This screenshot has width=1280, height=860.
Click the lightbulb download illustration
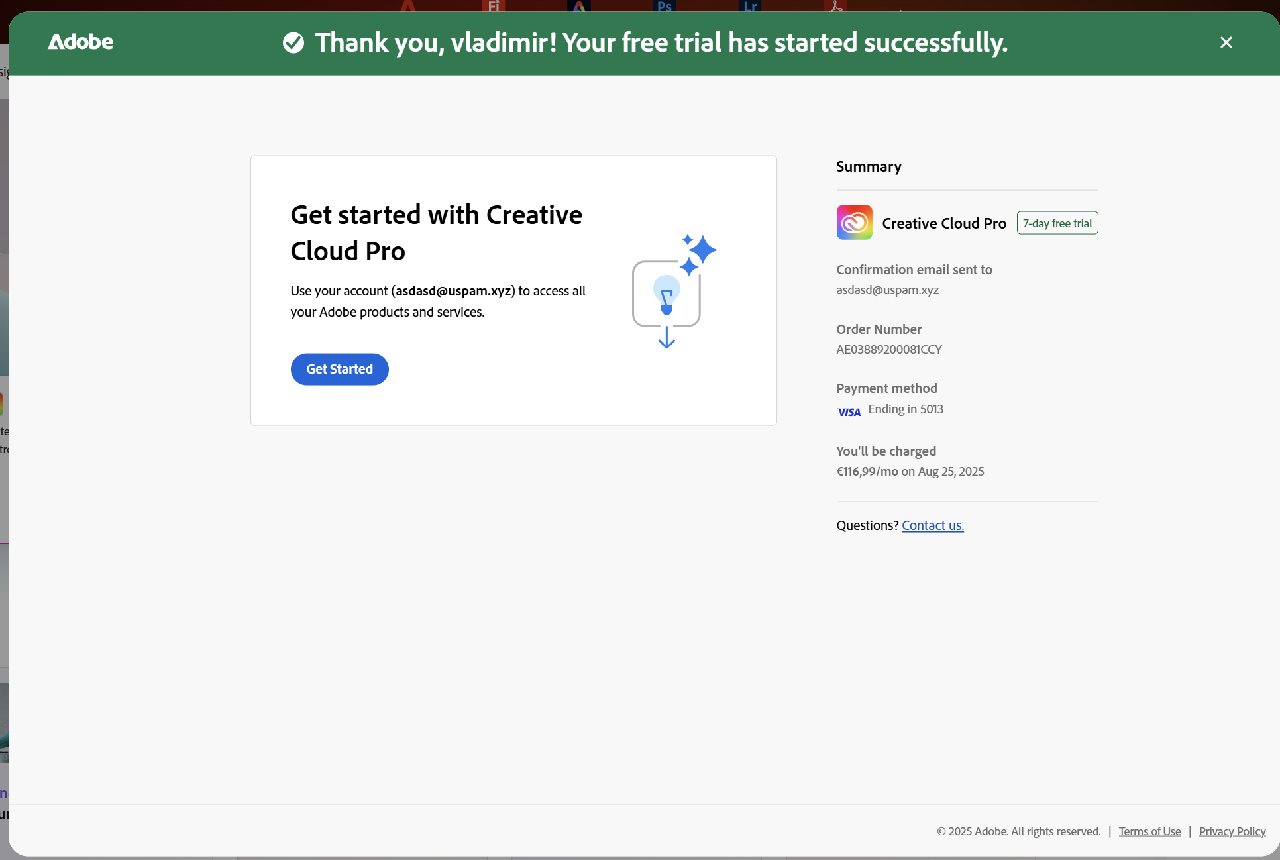tap(674, 291)
